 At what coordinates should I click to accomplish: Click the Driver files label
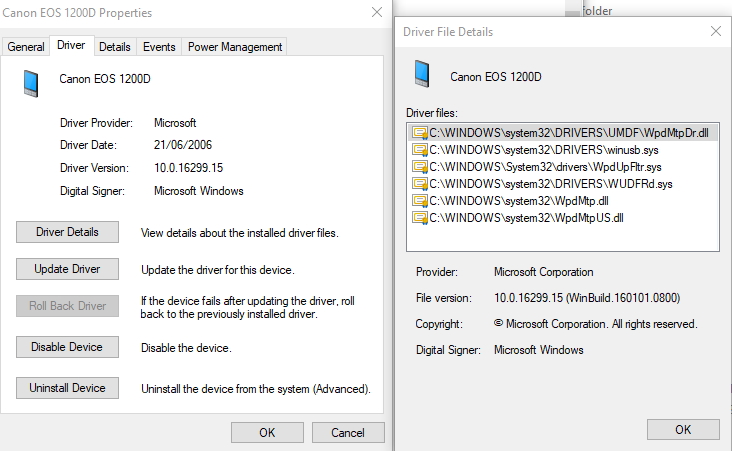point(432,113)
